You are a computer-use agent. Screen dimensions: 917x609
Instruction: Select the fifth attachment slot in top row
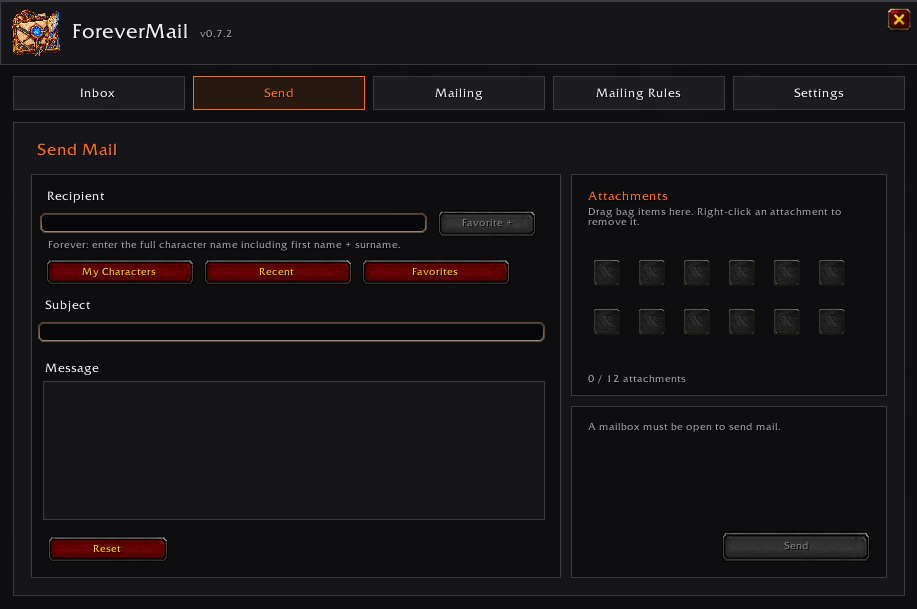point(787,273)
